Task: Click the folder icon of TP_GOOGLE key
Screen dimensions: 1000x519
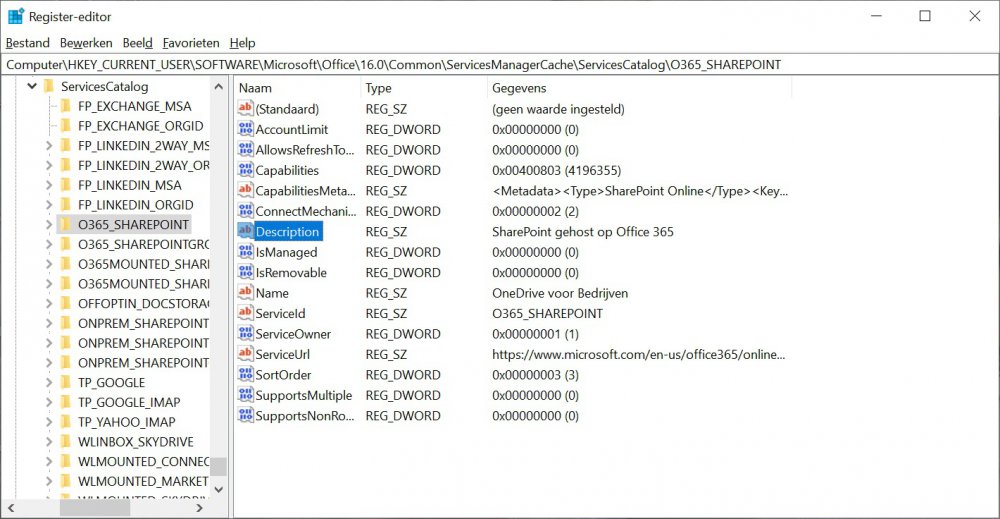Action: 65,382
